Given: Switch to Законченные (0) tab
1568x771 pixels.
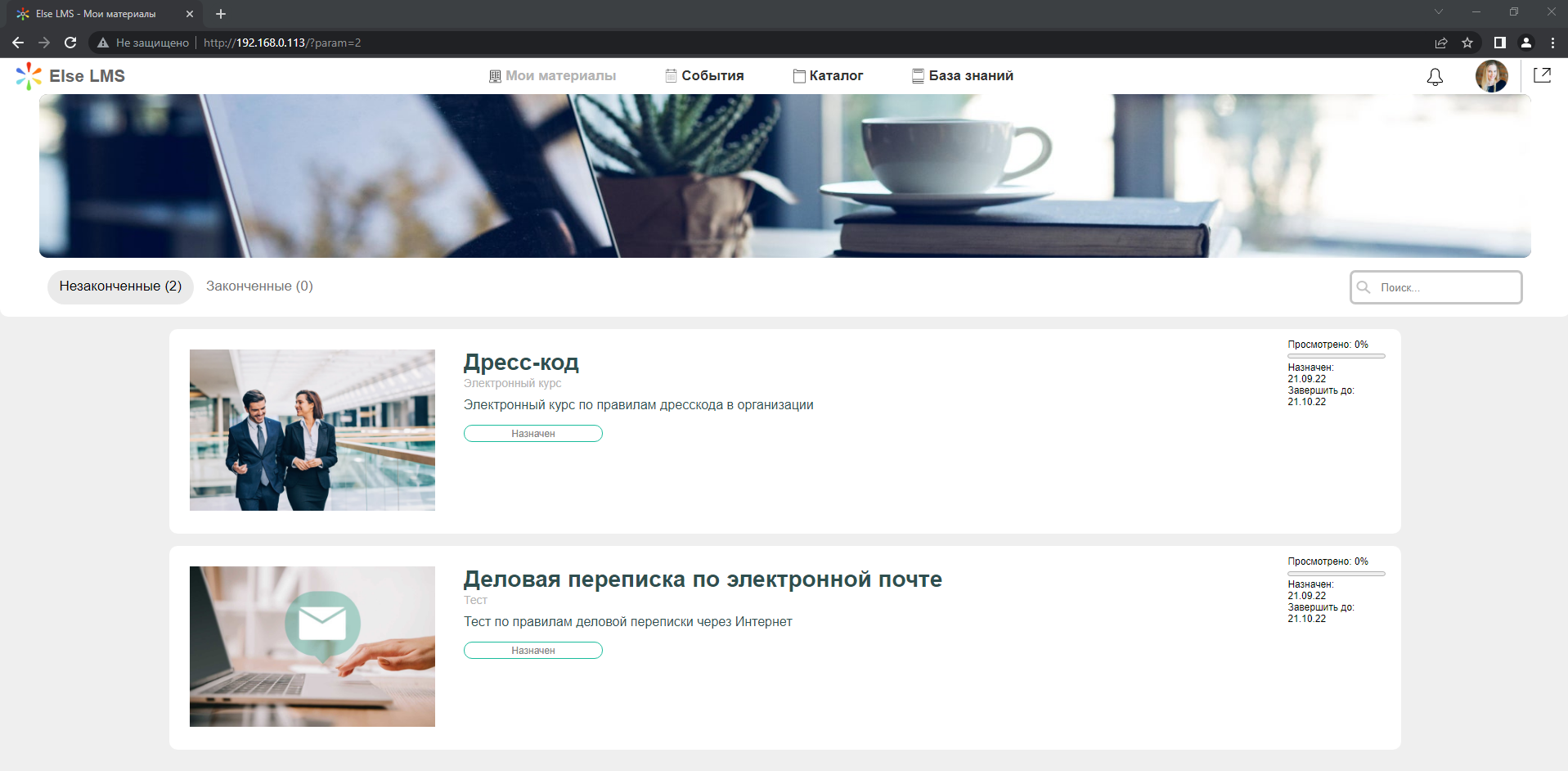Looking at the screenshot, I should coord(259,286).
